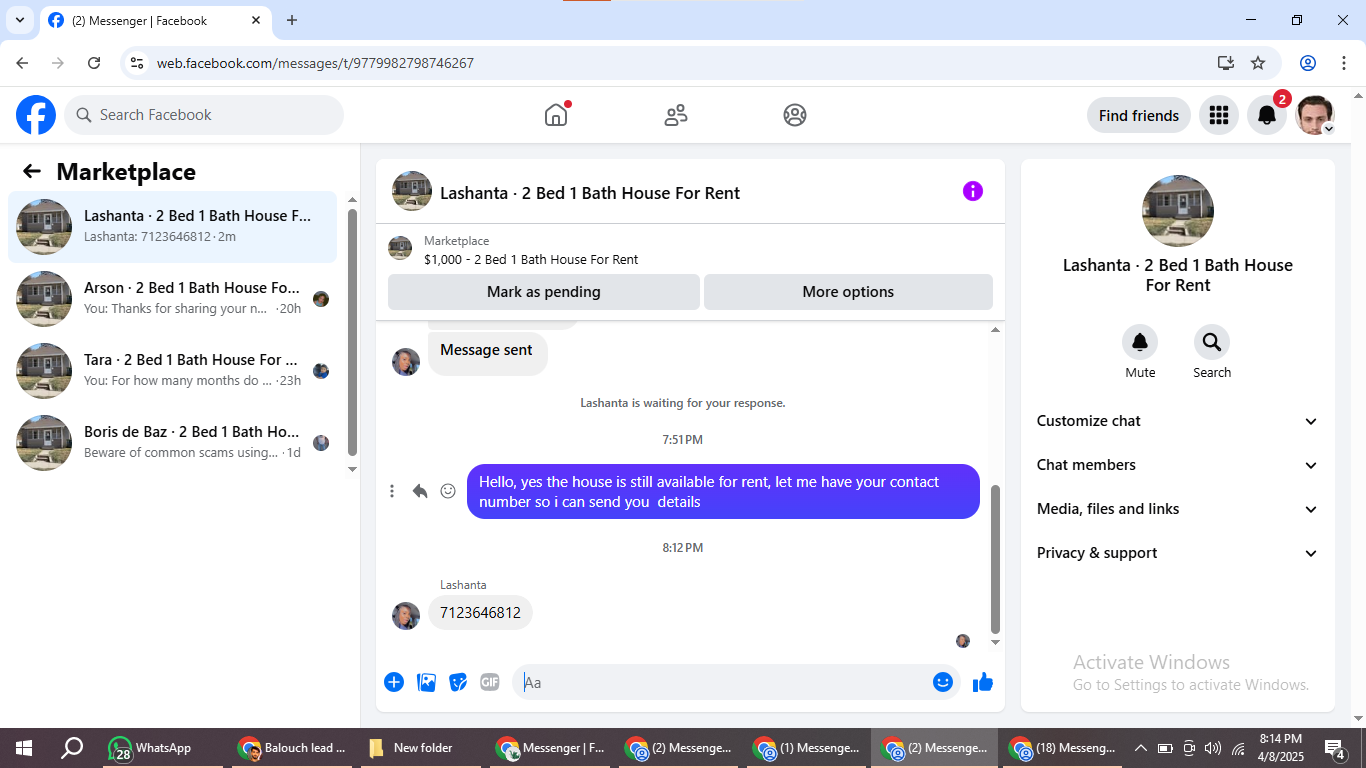This screenshot has height=768, width=1366.
Task: Click the browser address bar URL
Action: (315, 63)
